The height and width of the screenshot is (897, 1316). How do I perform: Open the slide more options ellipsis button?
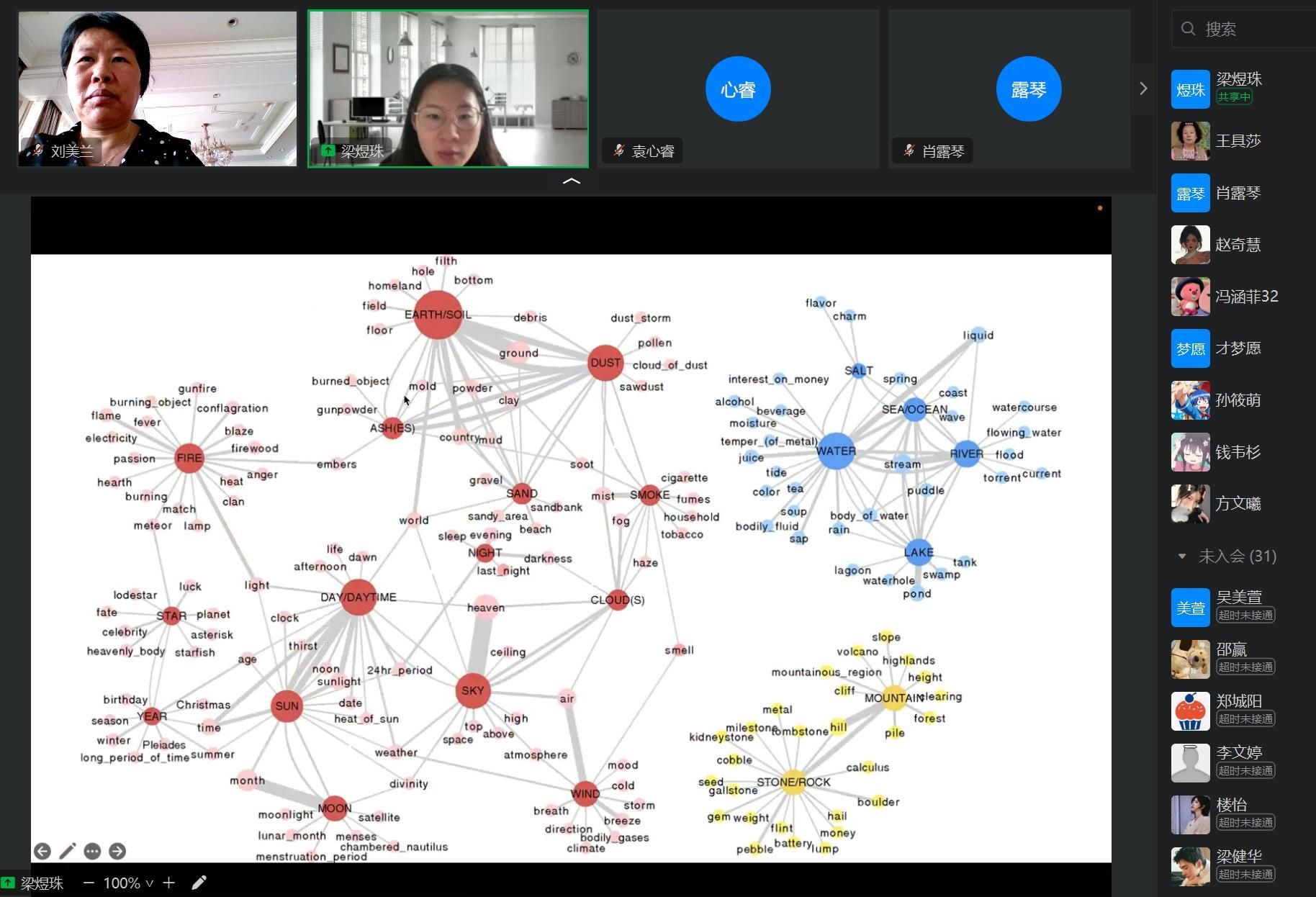(92, 852)
